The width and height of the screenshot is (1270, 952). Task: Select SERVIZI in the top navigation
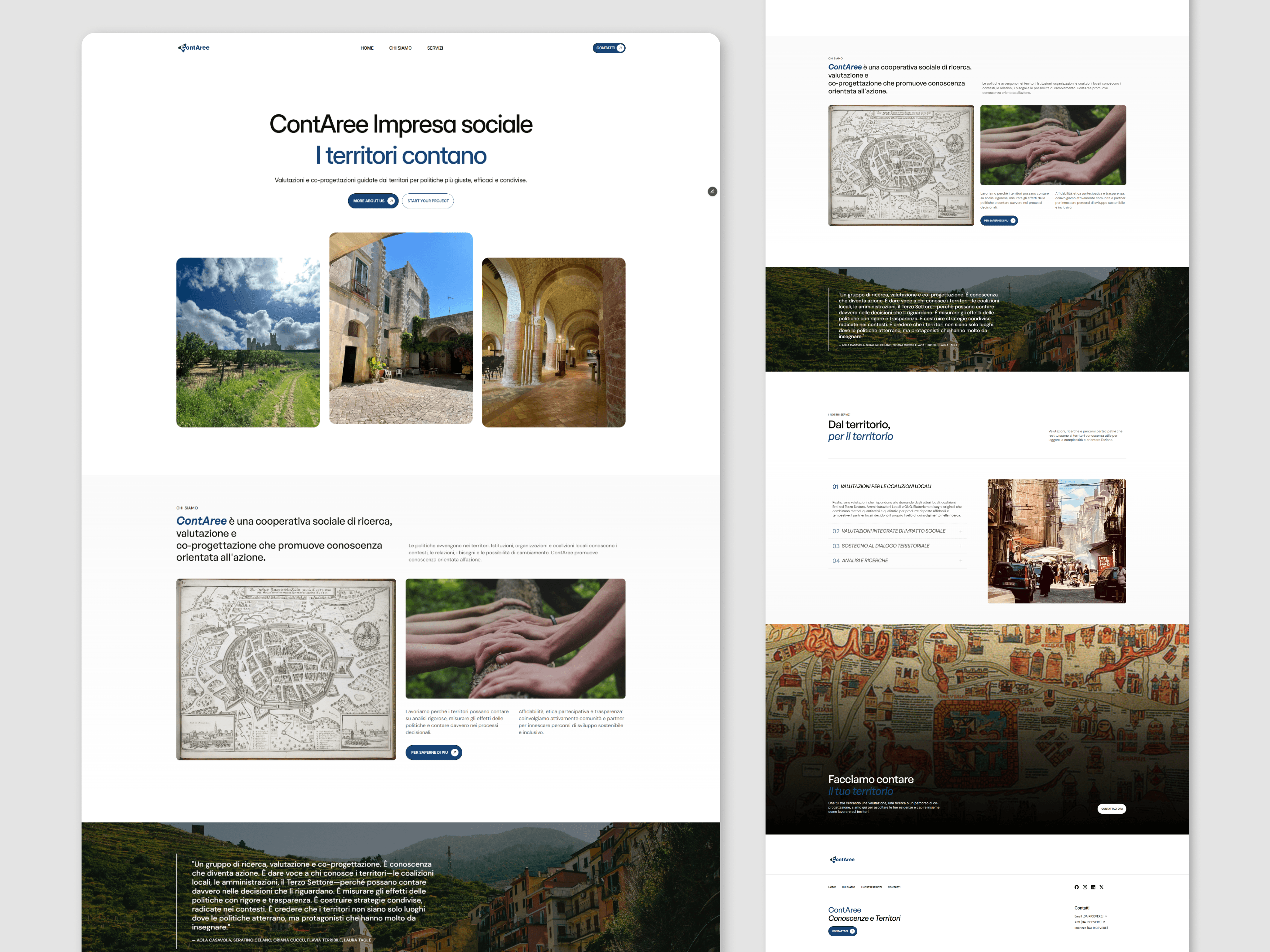click(x=435, y=48)
